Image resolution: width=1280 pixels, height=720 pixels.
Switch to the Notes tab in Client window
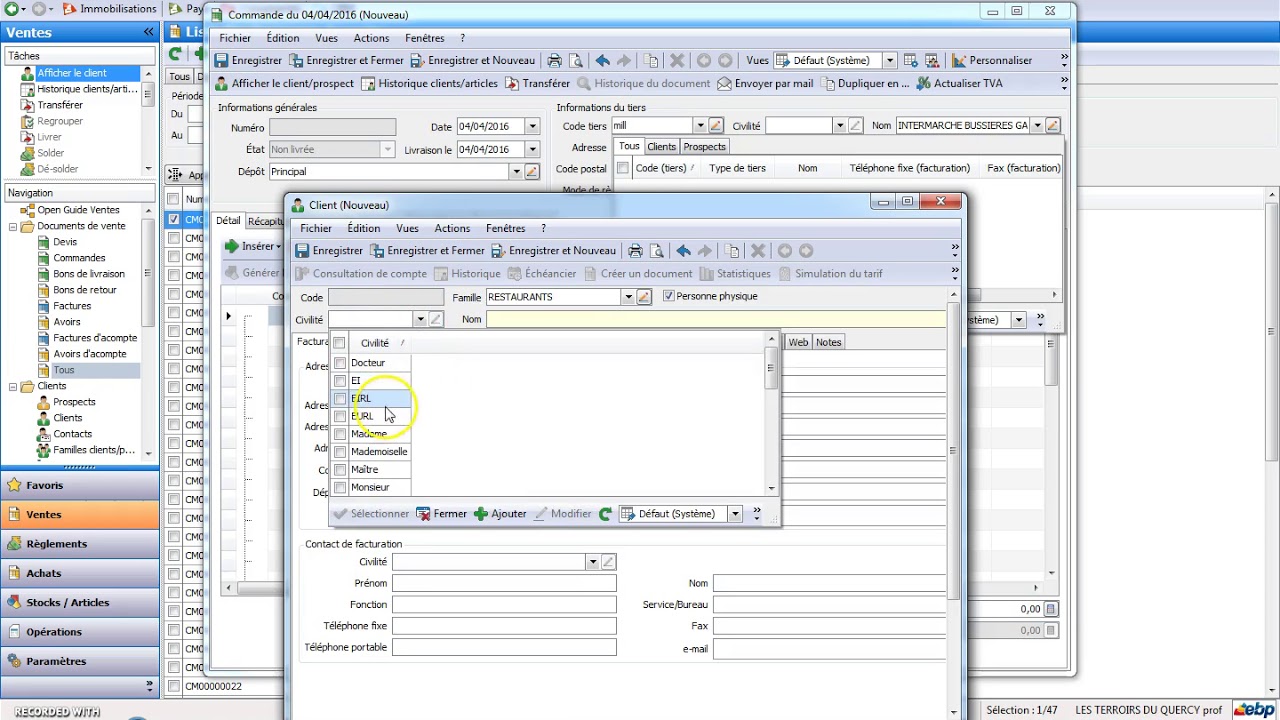point(828,342)
